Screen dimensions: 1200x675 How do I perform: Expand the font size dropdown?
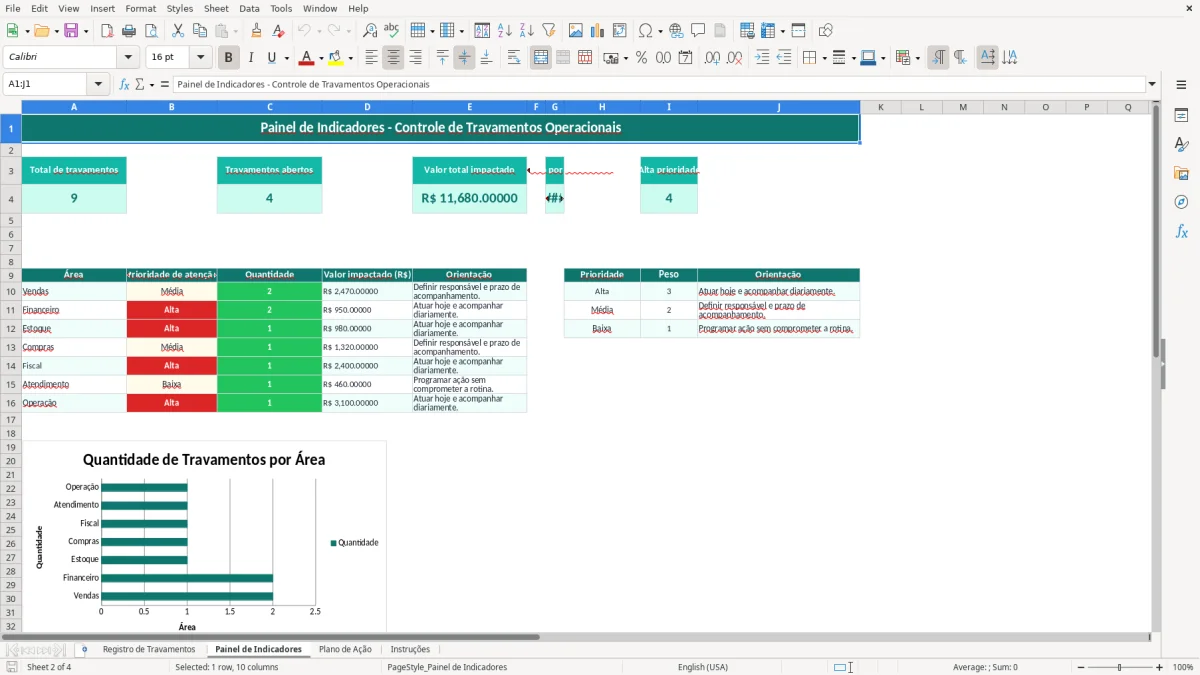coord(200,58)
